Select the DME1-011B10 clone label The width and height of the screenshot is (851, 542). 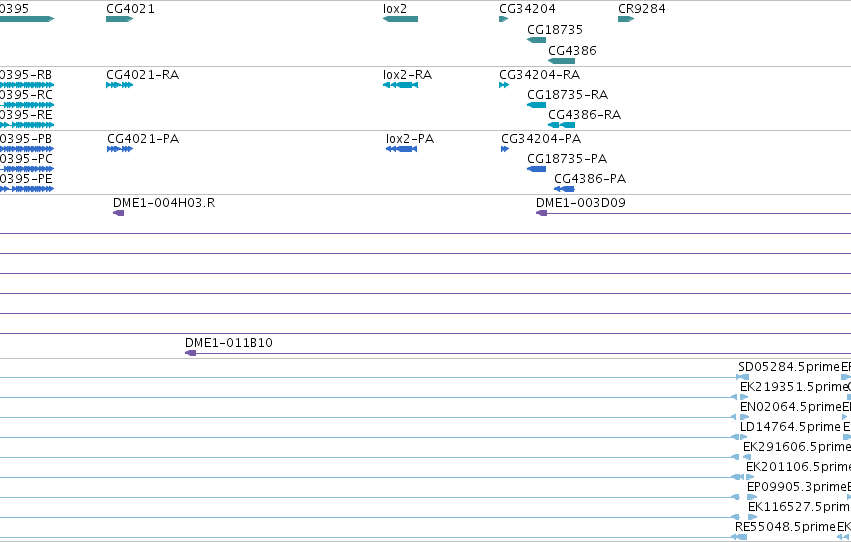(228, 342)
